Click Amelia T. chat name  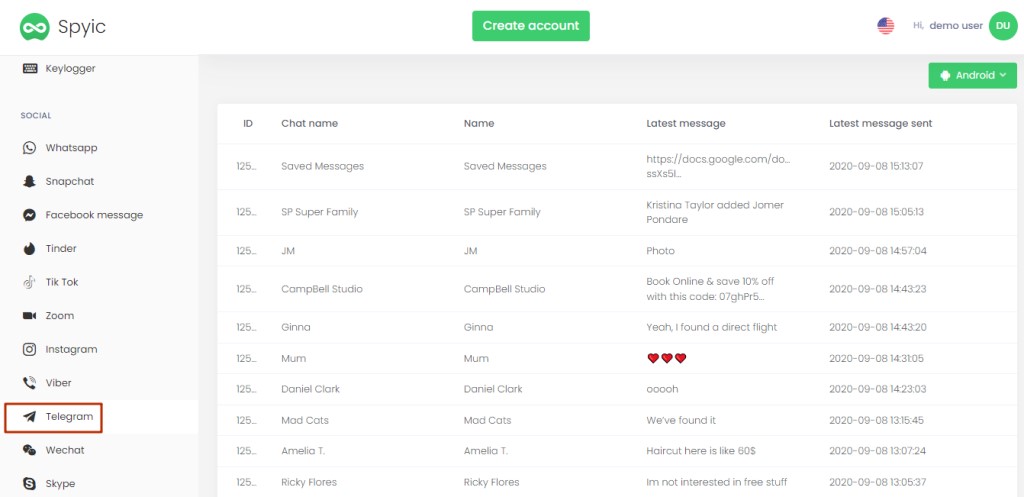pos(304,451)
